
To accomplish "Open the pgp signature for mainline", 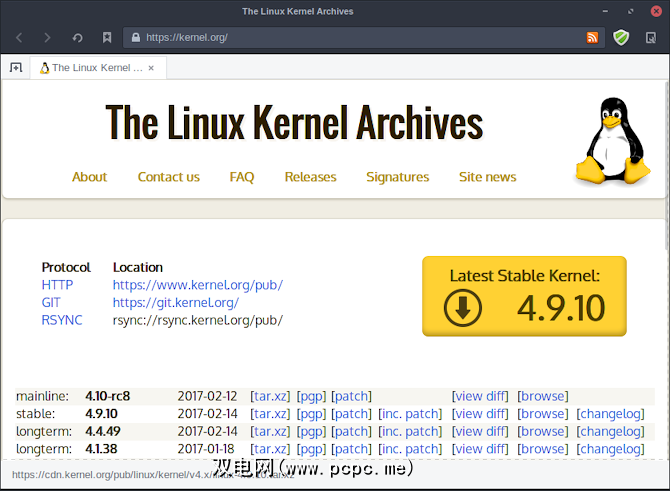I will tap(311, 397).
